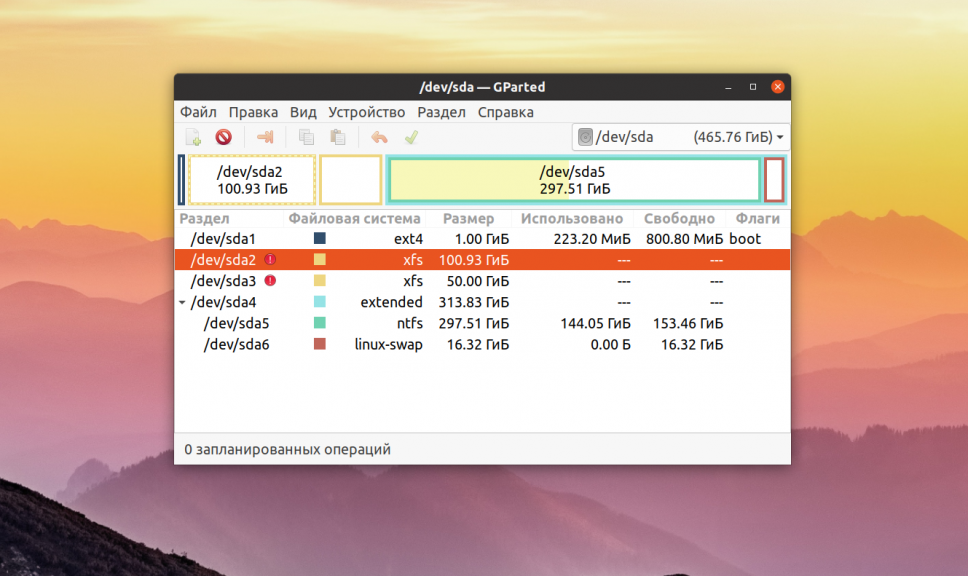Image resolution: width=968 pixels, height=576 pixels.
Task: Open the Устройство menu
Action: 367,112
